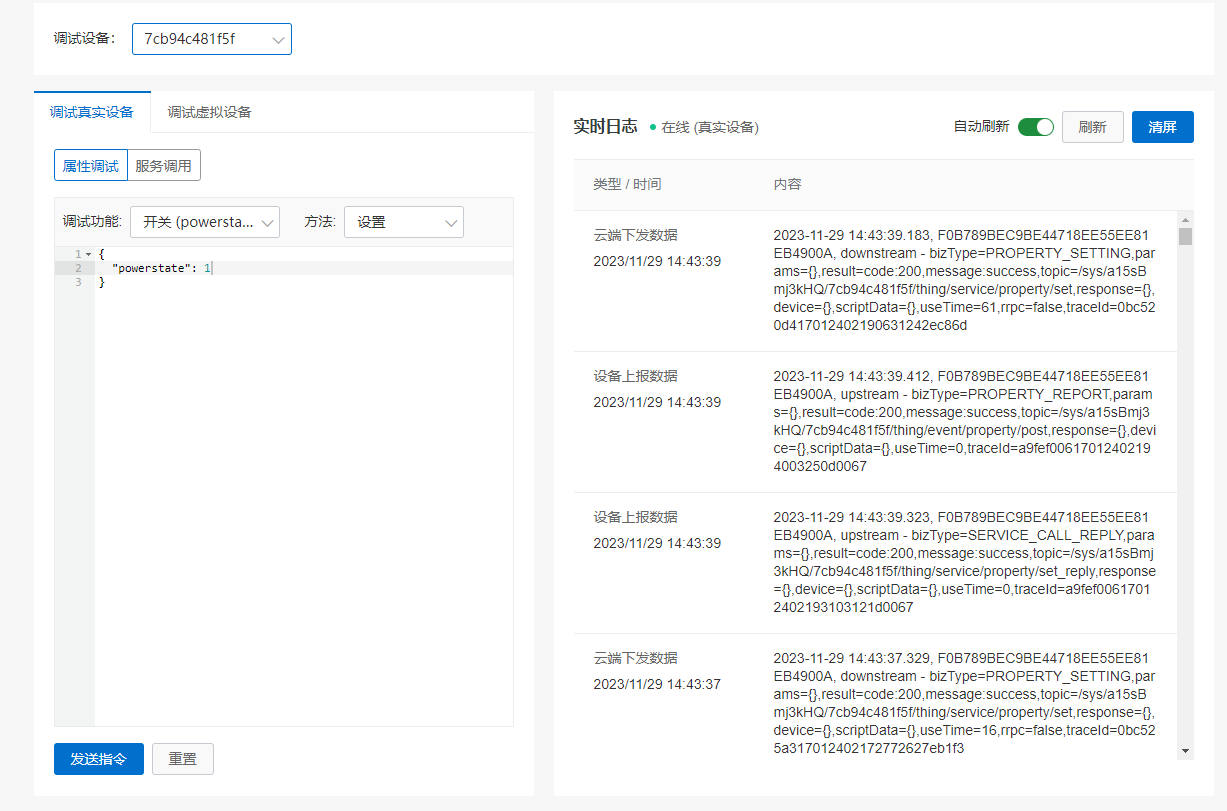
Task: Click 清屏 to clear the log
Action: point(1163,127)
